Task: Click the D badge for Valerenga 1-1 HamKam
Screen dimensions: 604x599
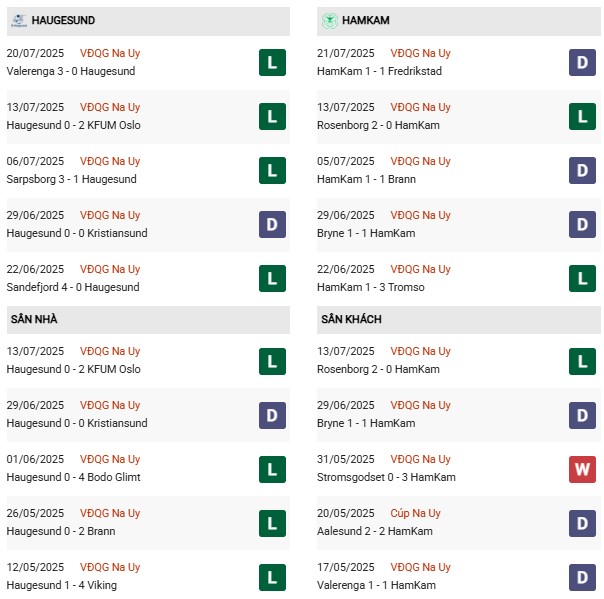Action: point(582,577)
